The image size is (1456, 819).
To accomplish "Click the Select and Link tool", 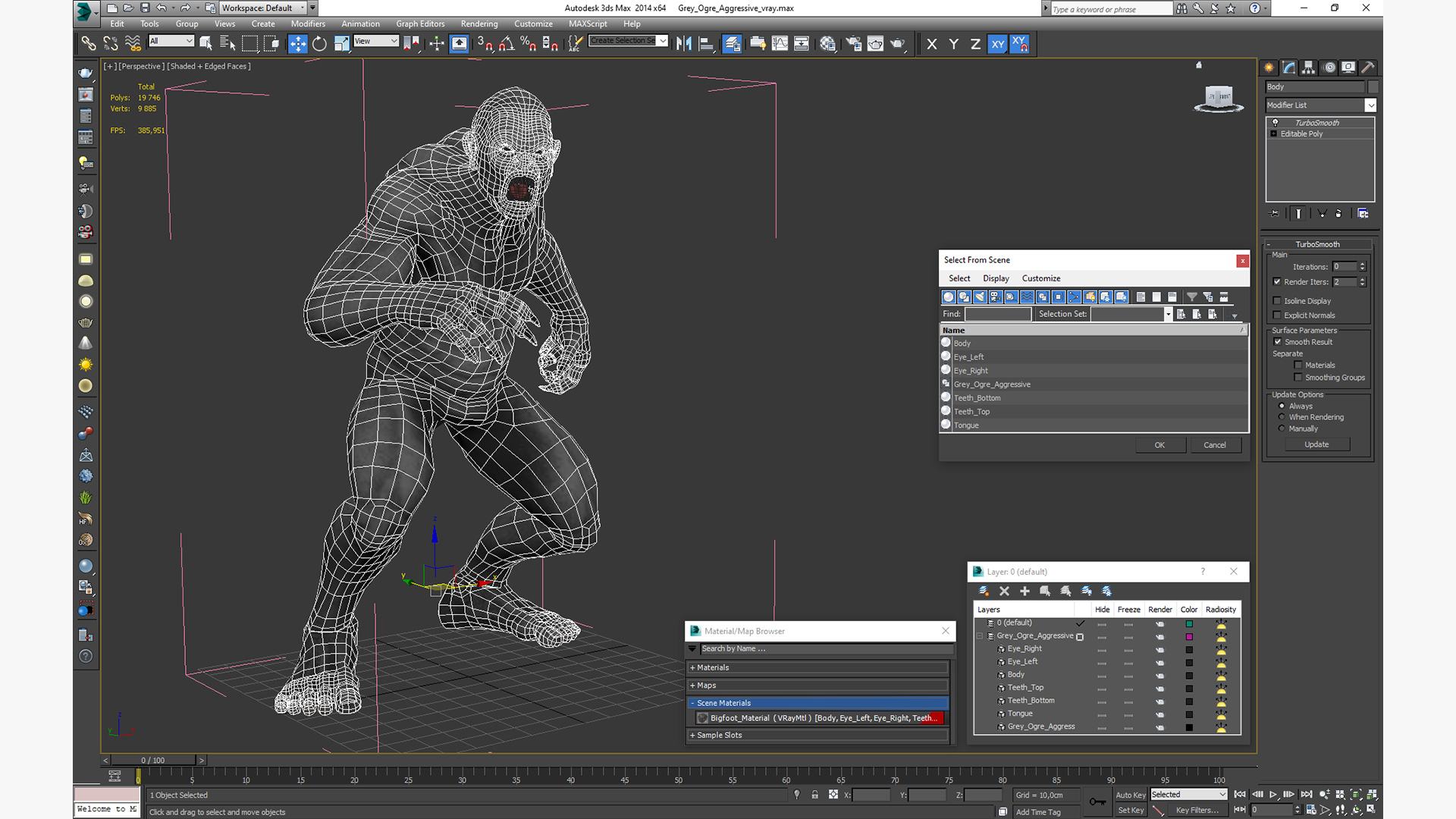I will point(89,43).
